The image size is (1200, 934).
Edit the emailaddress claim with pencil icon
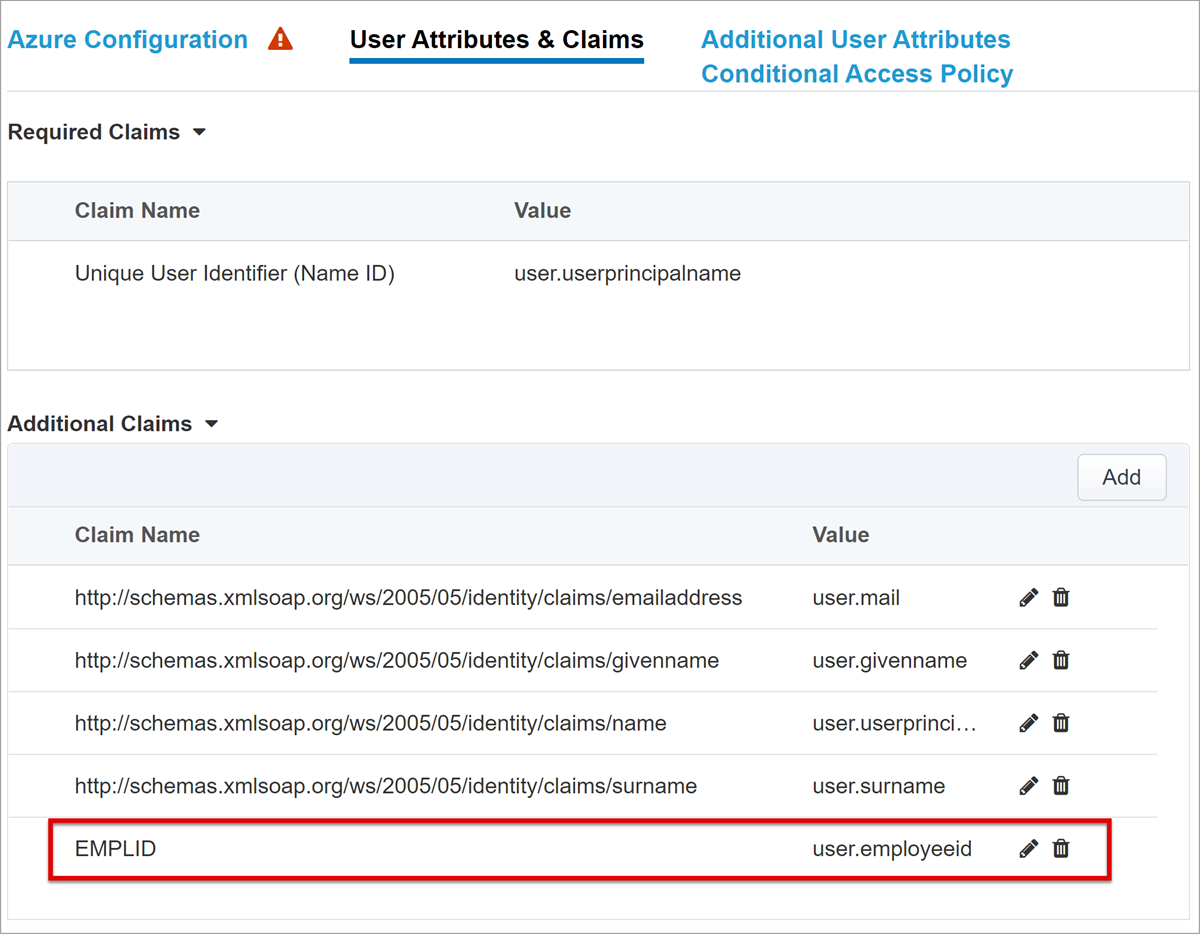click(x=1028, y=598)
